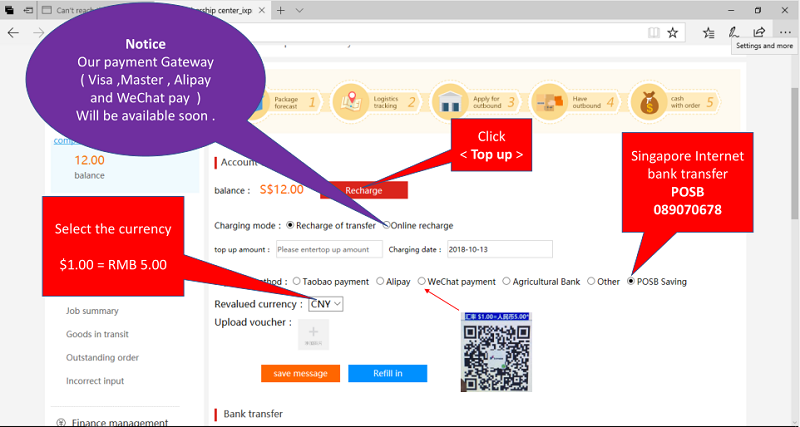
Task: Expand the Revalued currency CNY dropdown
Action: (325, 303)
